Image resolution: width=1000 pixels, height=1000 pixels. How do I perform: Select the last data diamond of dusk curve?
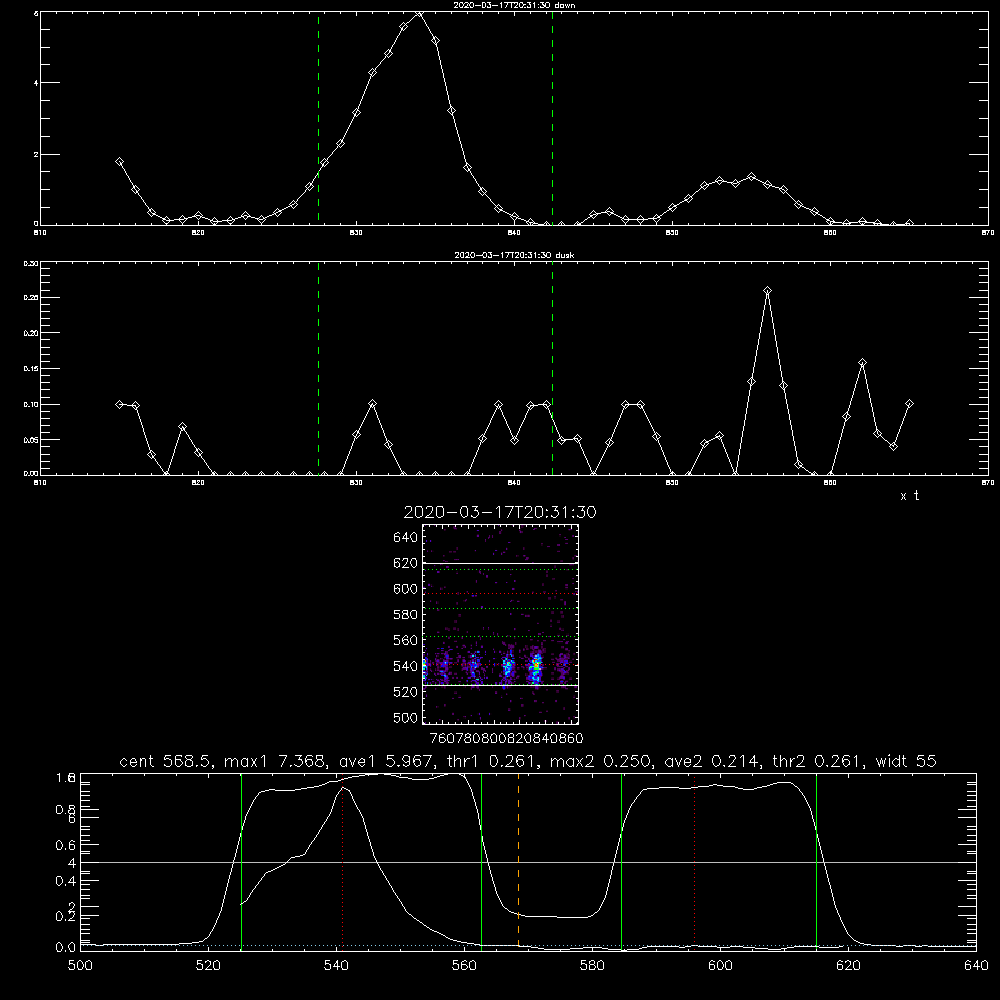click(910, 404)
